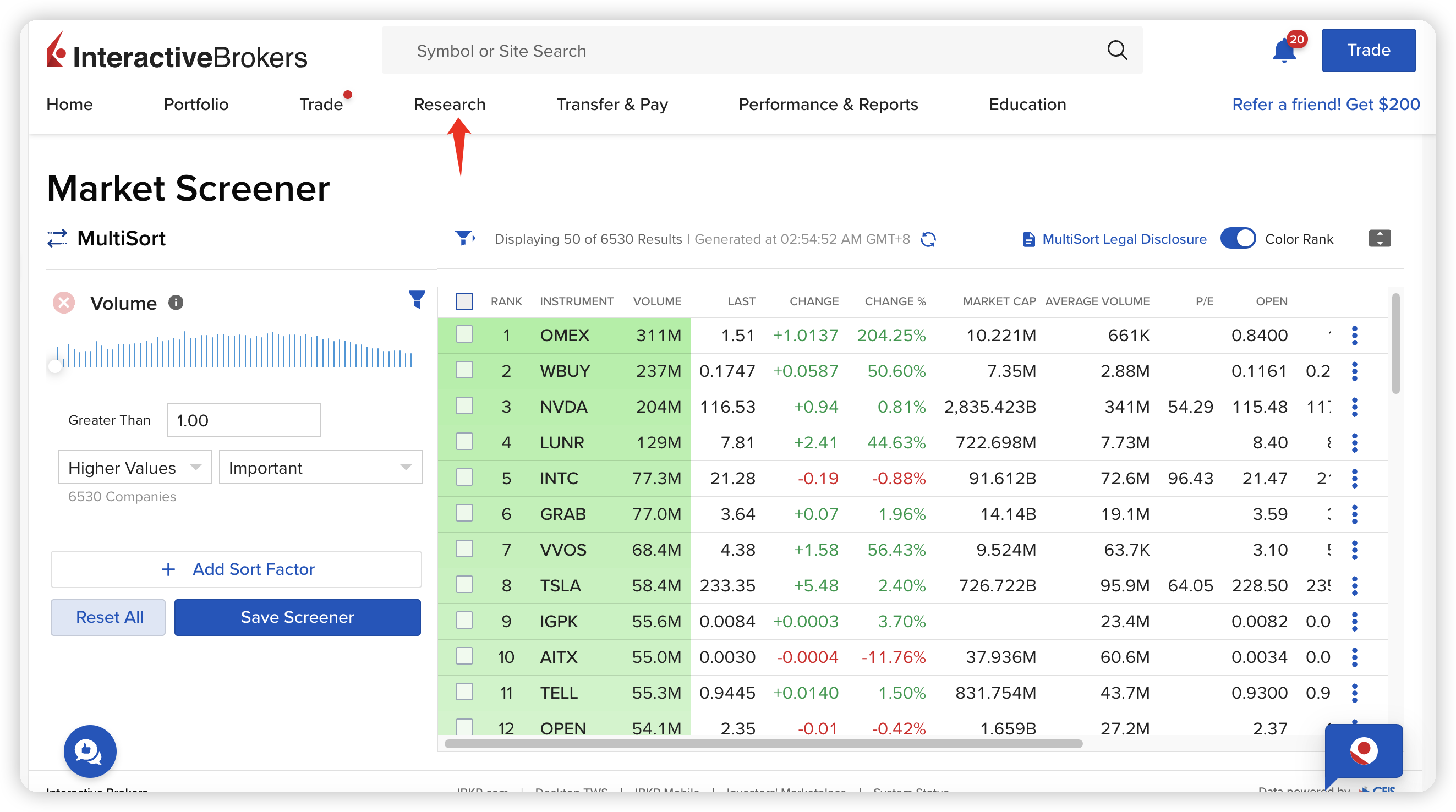Click the Interactive Brokers logo
The image size is (1456, 812).
pyautogui.click(x=176, y=51)
